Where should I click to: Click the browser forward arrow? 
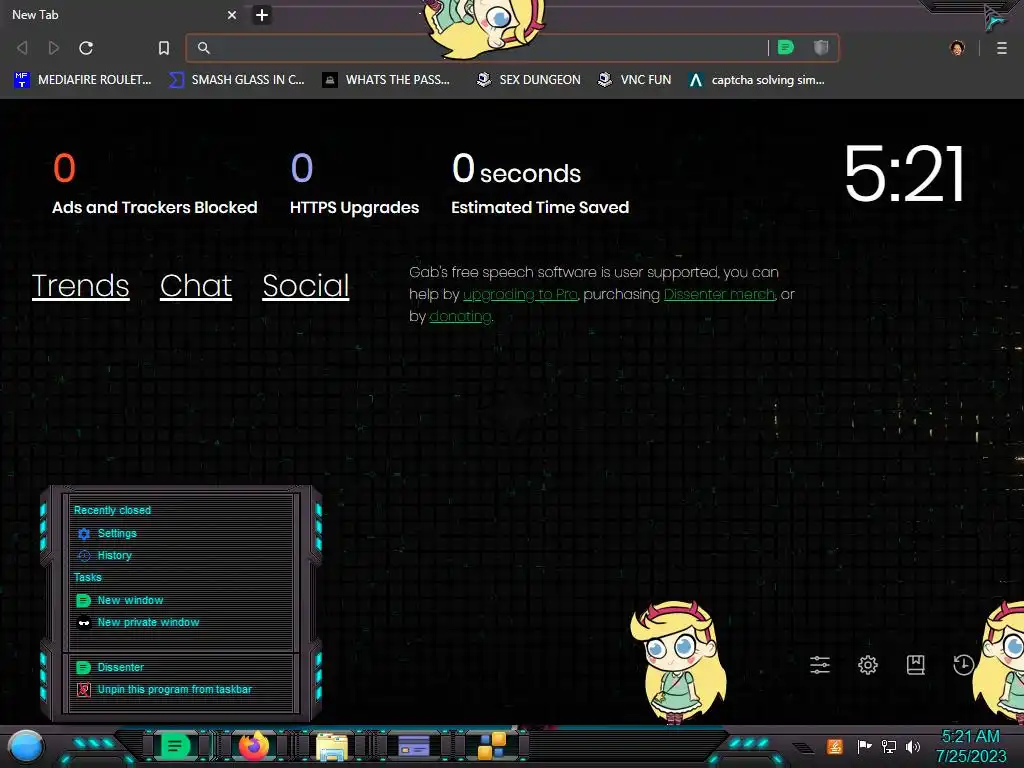click(x=54, y=48)
